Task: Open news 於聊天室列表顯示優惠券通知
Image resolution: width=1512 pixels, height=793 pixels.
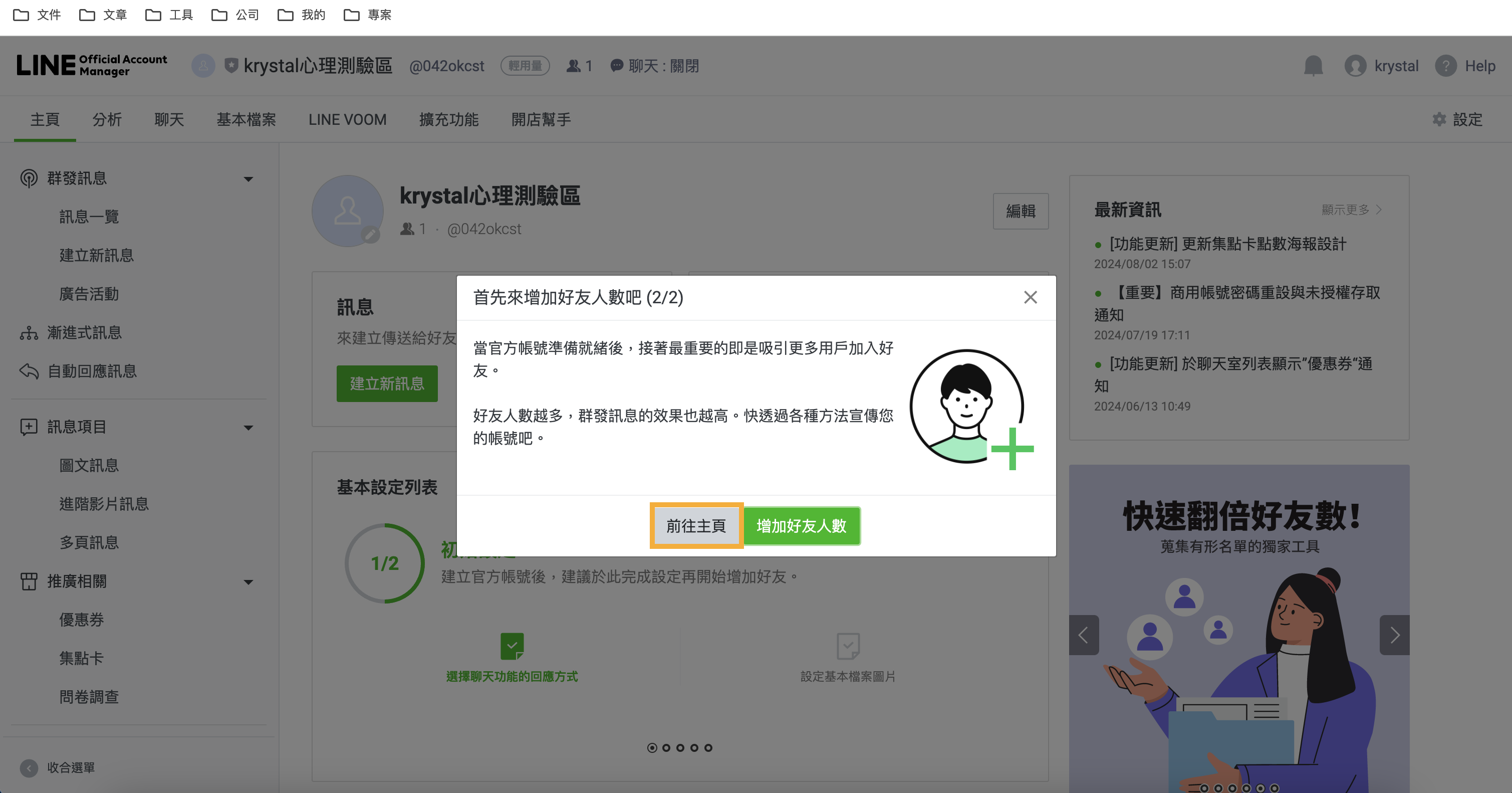Action: coord(1233,374)
